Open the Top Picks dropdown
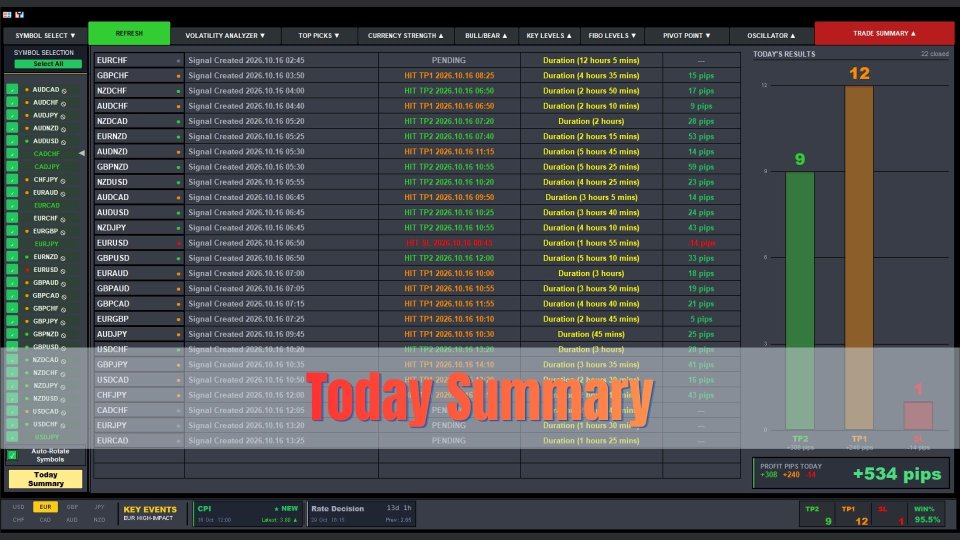960x540 pixels. coord(319,36)
